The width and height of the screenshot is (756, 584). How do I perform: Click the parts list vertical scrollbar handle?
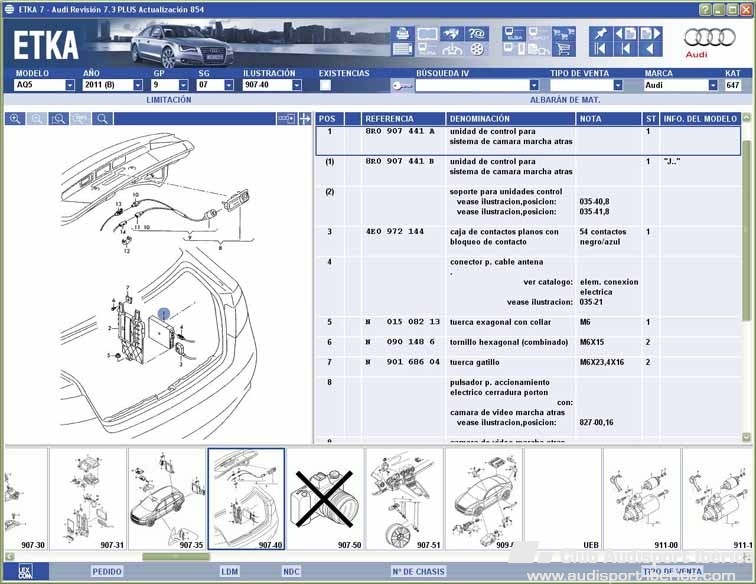[746, 229]
